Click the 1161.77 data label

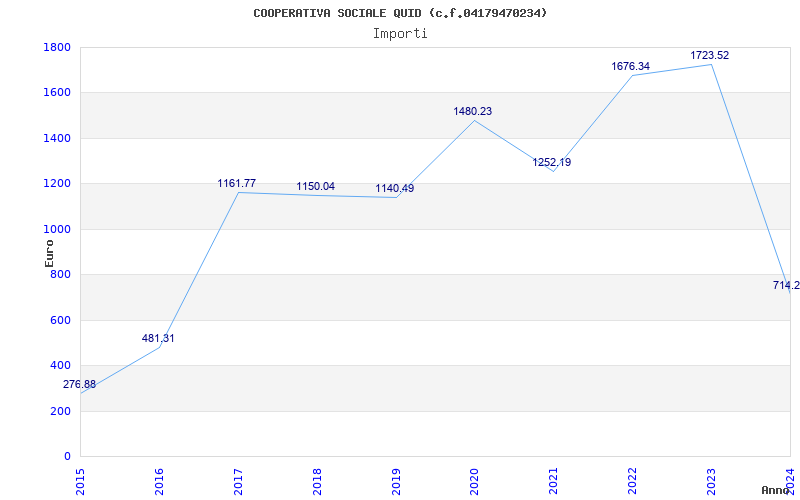point(237,183)
